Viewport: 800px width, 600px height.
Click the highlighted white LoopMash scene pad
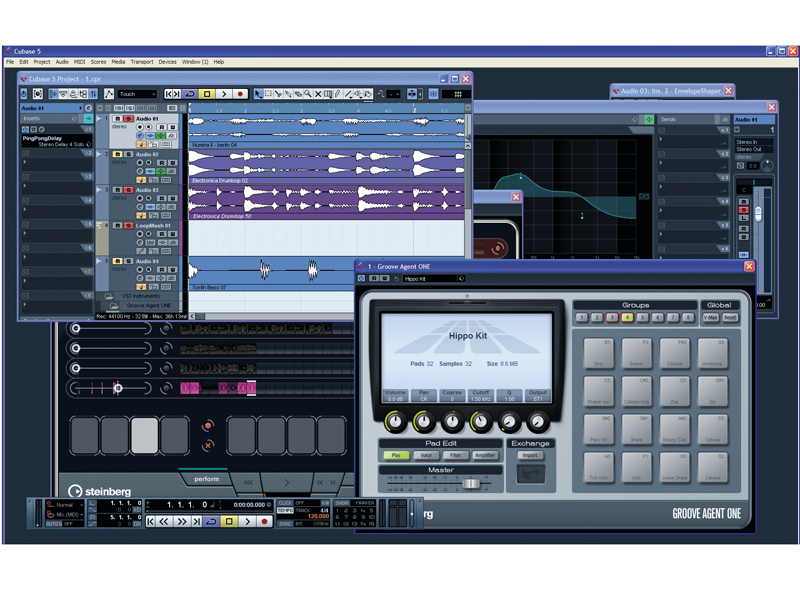coord(145,436)
